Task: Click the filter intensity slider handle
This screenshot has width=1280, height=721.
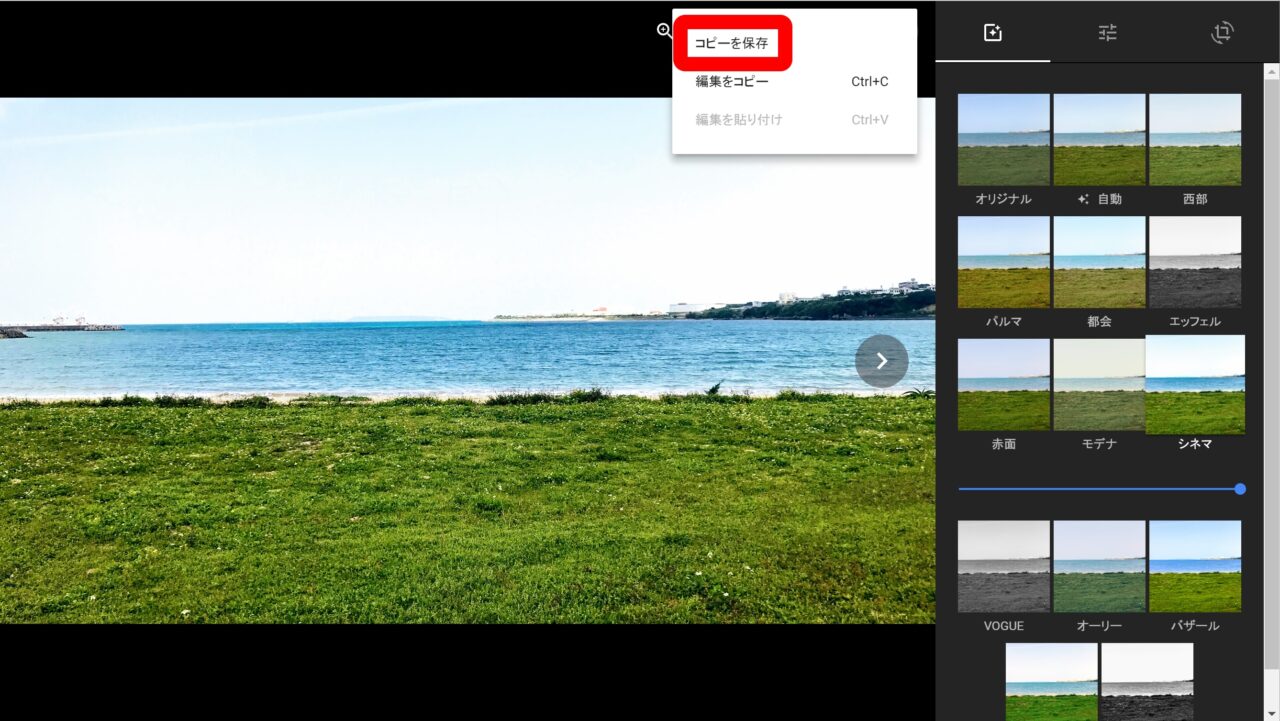Action: point(1240,489)
